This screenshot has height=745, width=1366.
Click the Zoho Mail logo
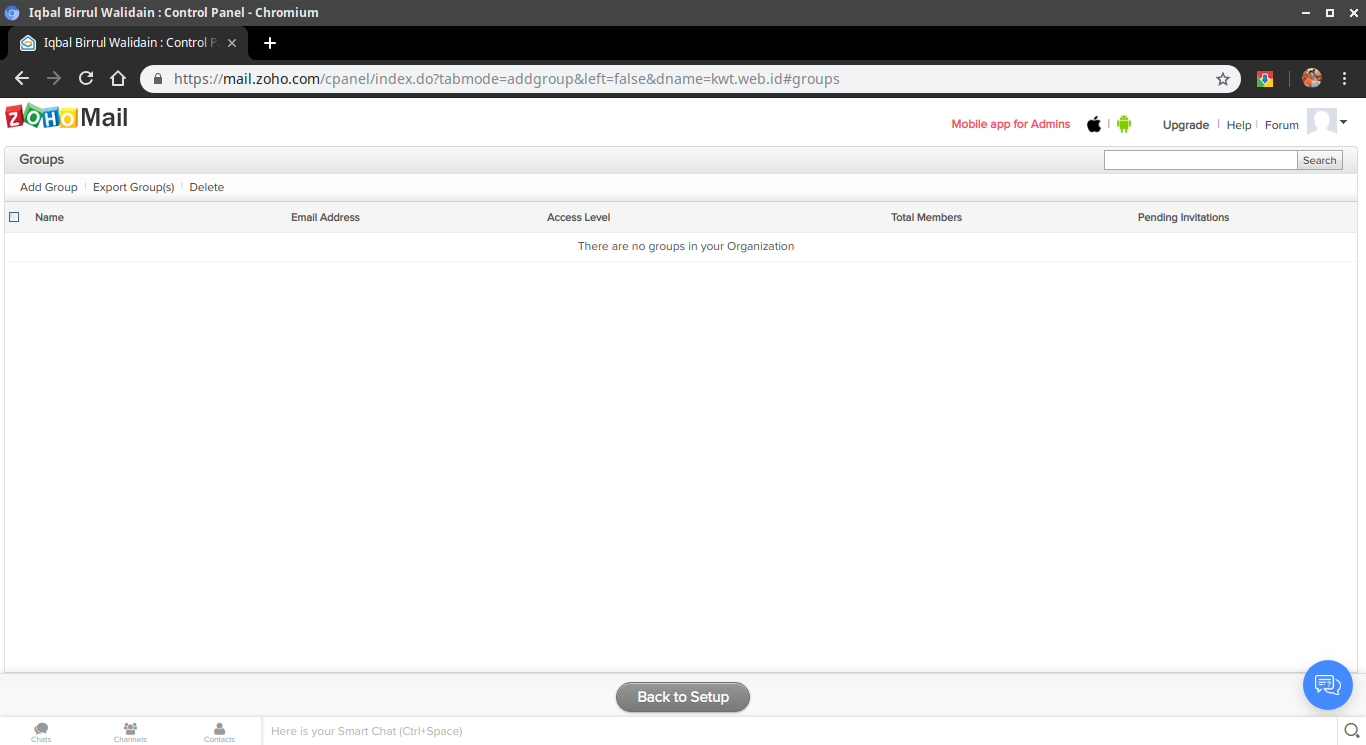click(66, 117)
